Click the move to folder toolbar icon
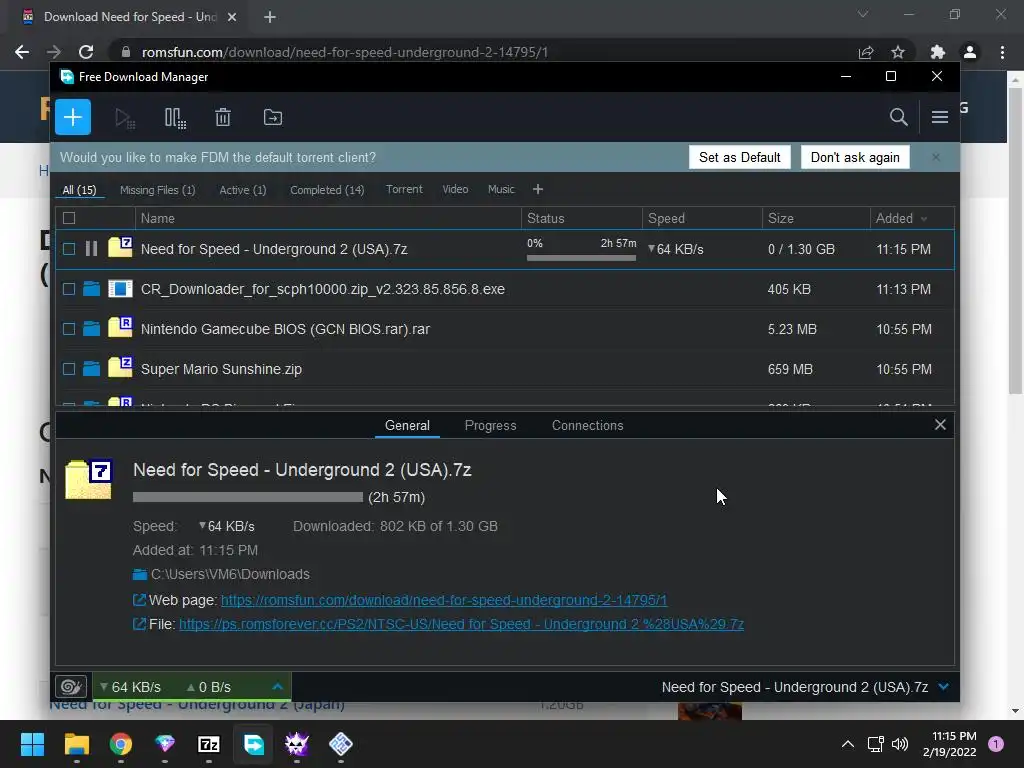The image size is (1024, 768). [x=272, y=118]
